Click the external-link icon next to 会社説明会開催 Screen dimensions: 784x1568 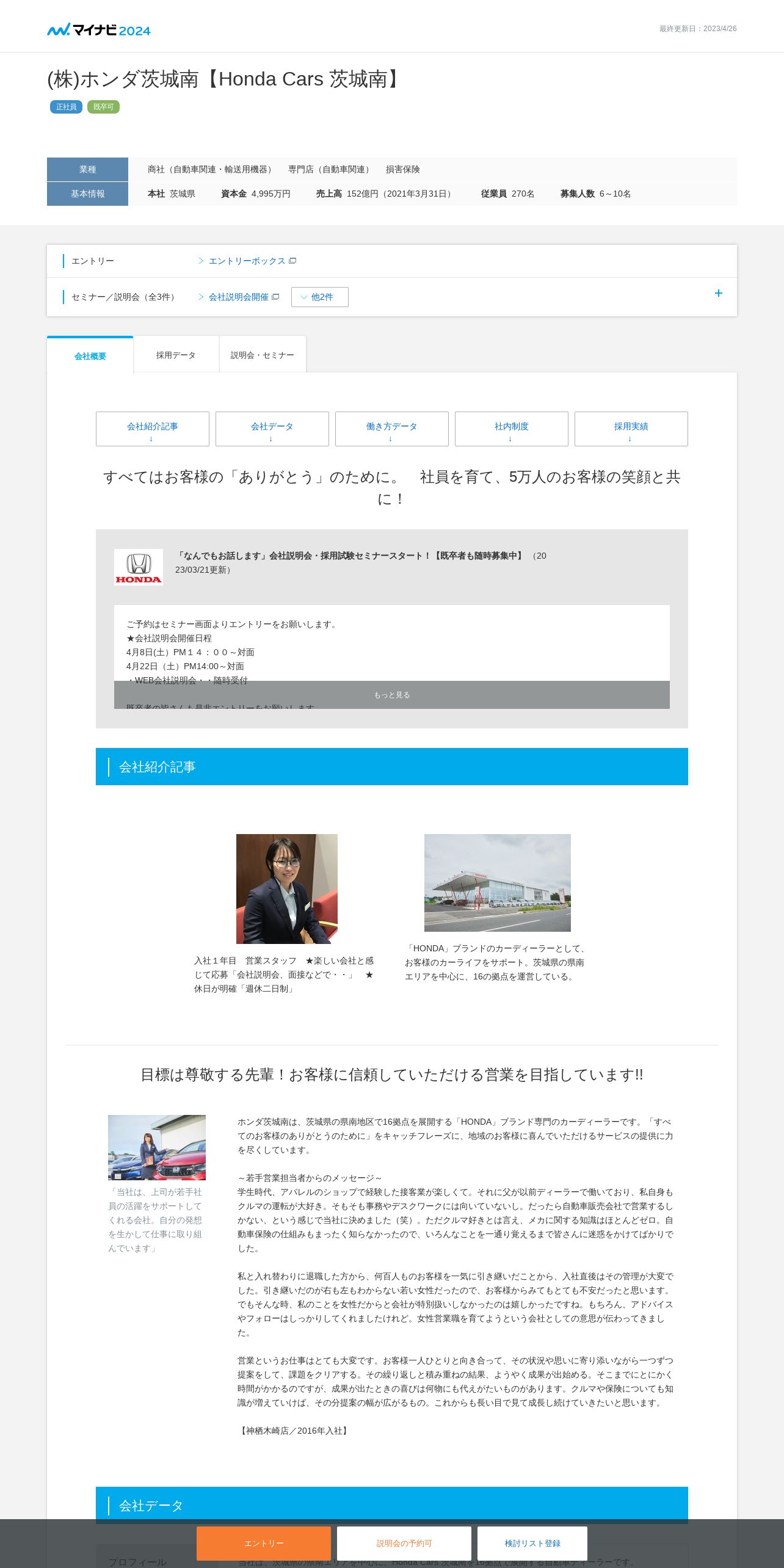click(x=275, y=297)
